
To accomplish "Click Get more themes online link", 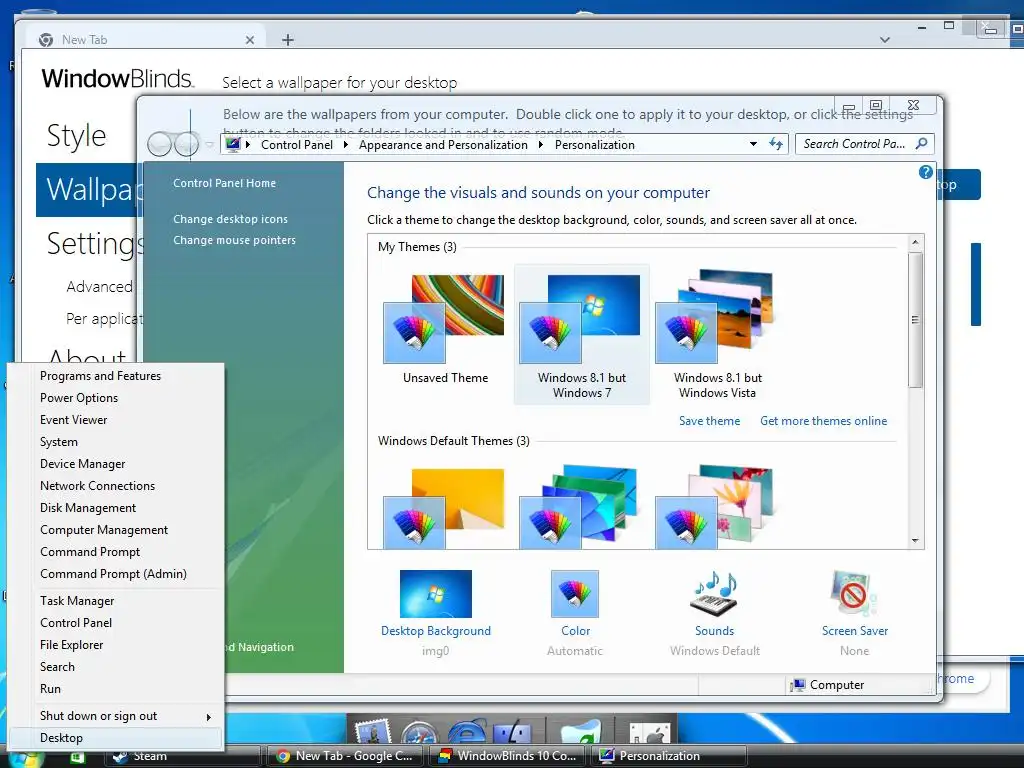I will click(x=824, y=421).
